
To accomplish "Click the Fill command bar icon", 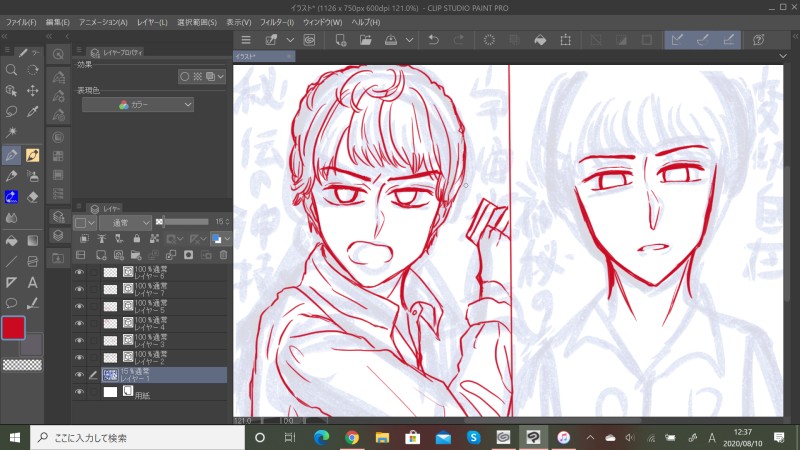I will (540, 40).
